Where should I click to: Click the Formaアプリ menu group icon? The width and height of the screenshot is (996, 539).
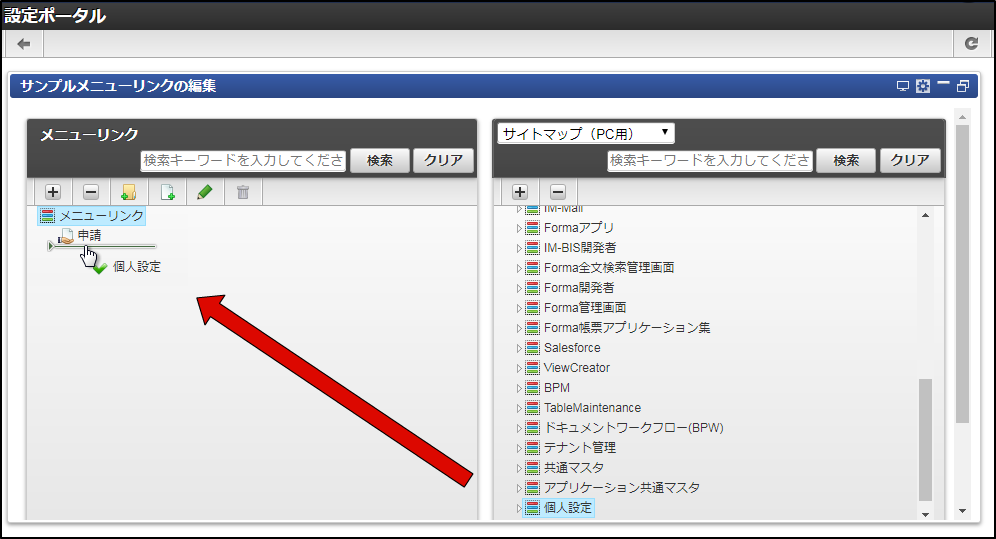click(x=532, y=228)
